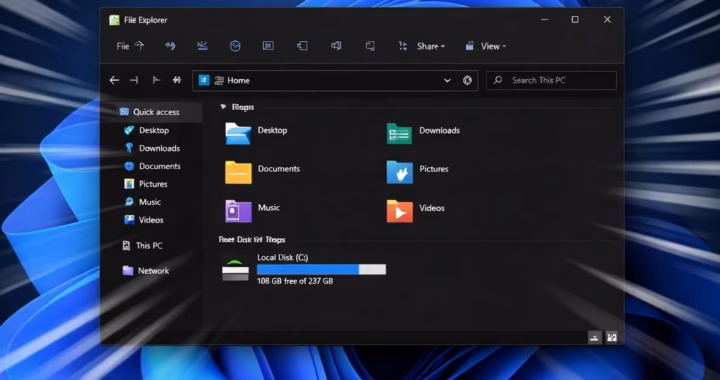
Task: Click the overlapping screens toolbar icon
Action: pyautogui.click(x=336, y=46)
